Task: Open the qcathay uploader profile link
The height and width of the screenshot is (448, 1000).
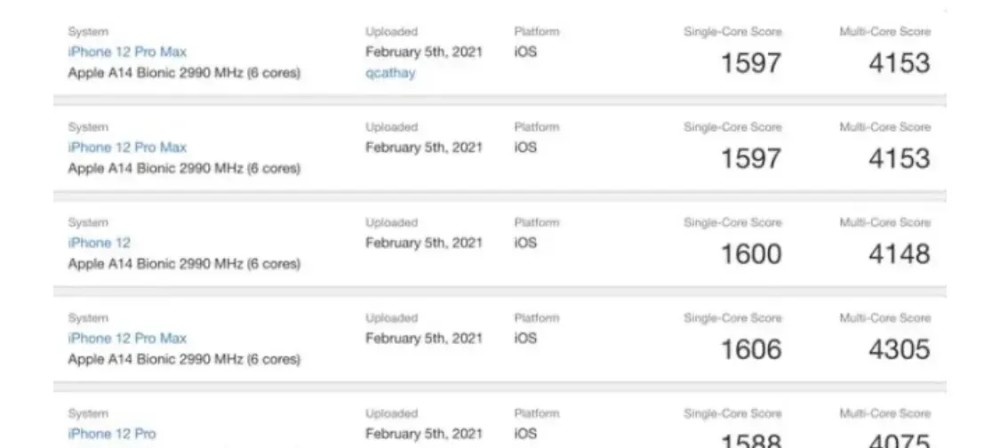Action: click(390, 73)
